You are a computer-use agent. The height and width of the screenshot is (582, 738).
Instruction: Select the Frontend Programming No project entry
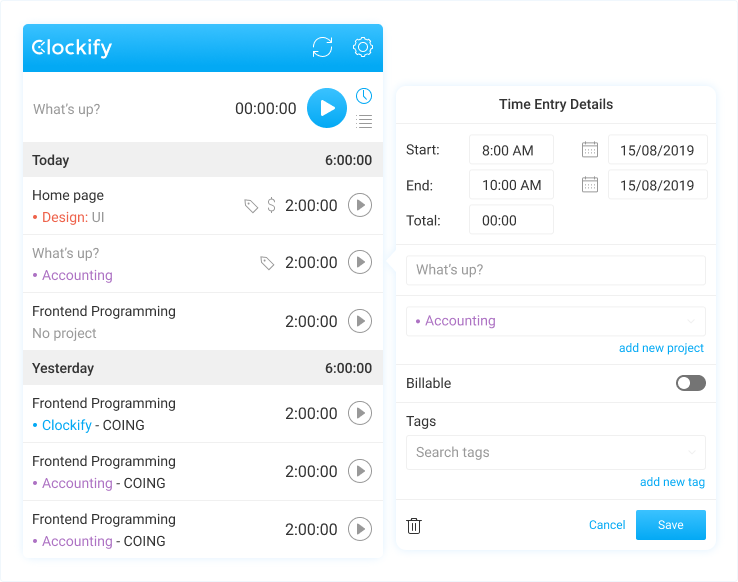[x=203, y=322]
